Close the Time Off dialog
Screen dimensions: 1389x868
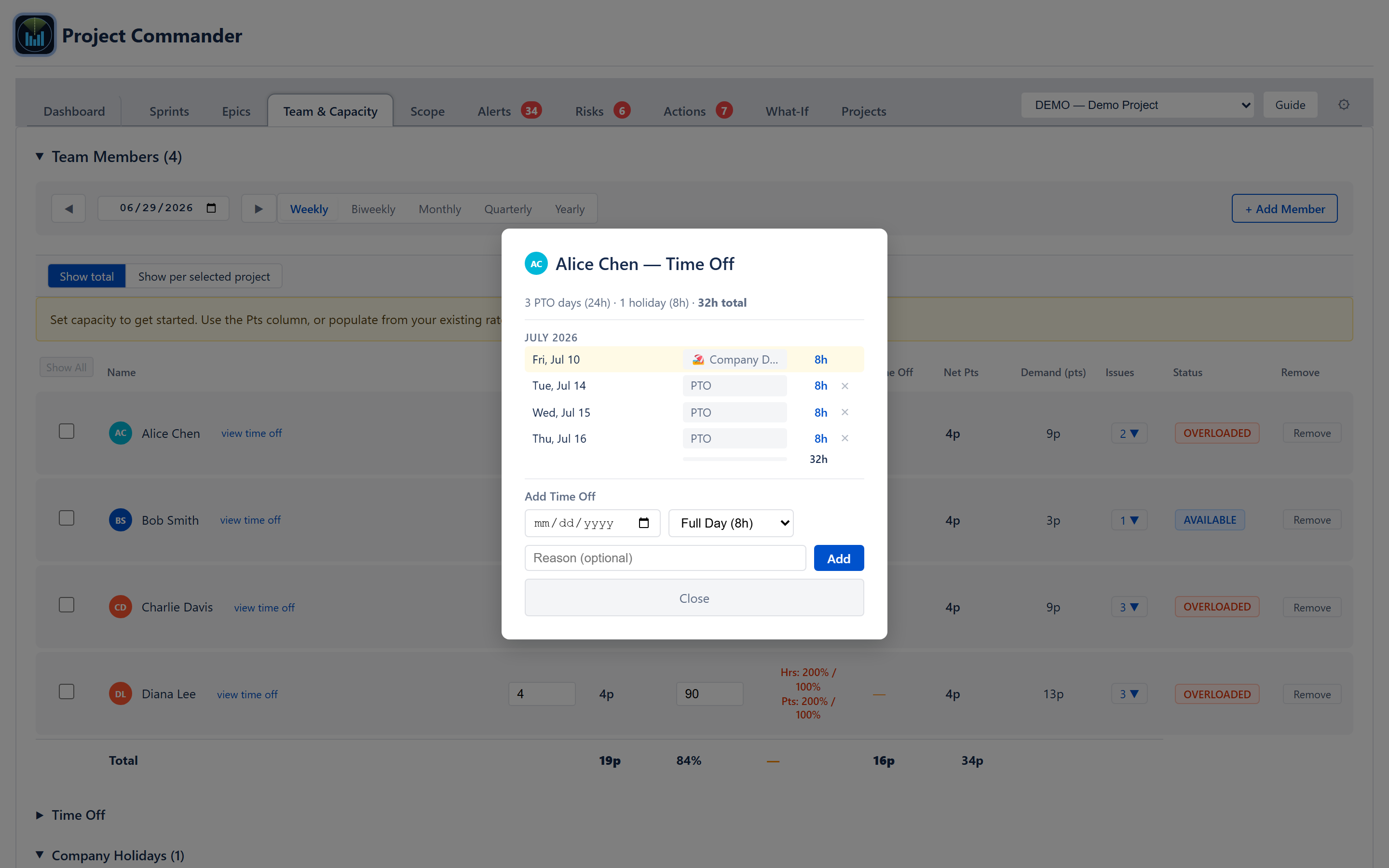point(694,597)
